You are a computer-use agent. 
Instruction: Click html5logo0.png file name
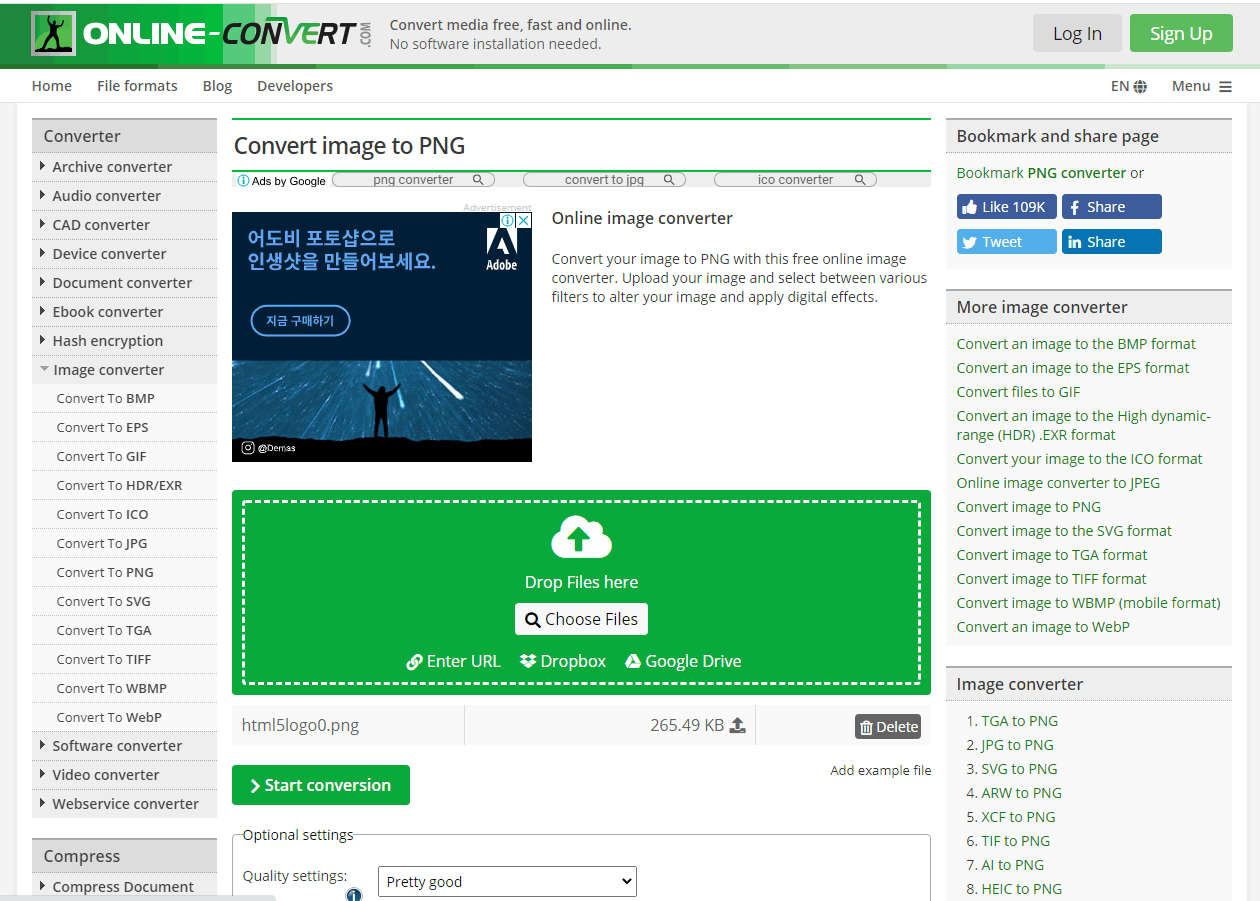coord(300,726)
